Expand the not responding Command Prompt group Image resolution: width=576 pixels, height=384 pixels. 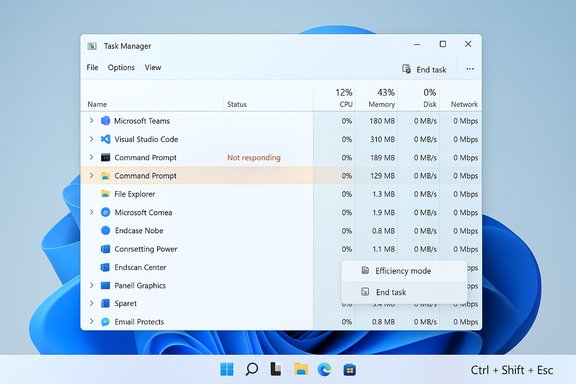click(x=91, y=157)
